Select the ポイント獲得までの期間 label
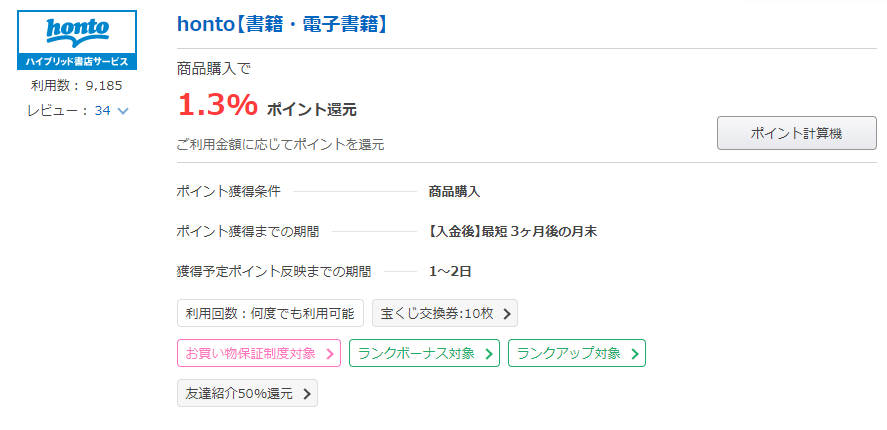887x430 pixels. [247, 231]
